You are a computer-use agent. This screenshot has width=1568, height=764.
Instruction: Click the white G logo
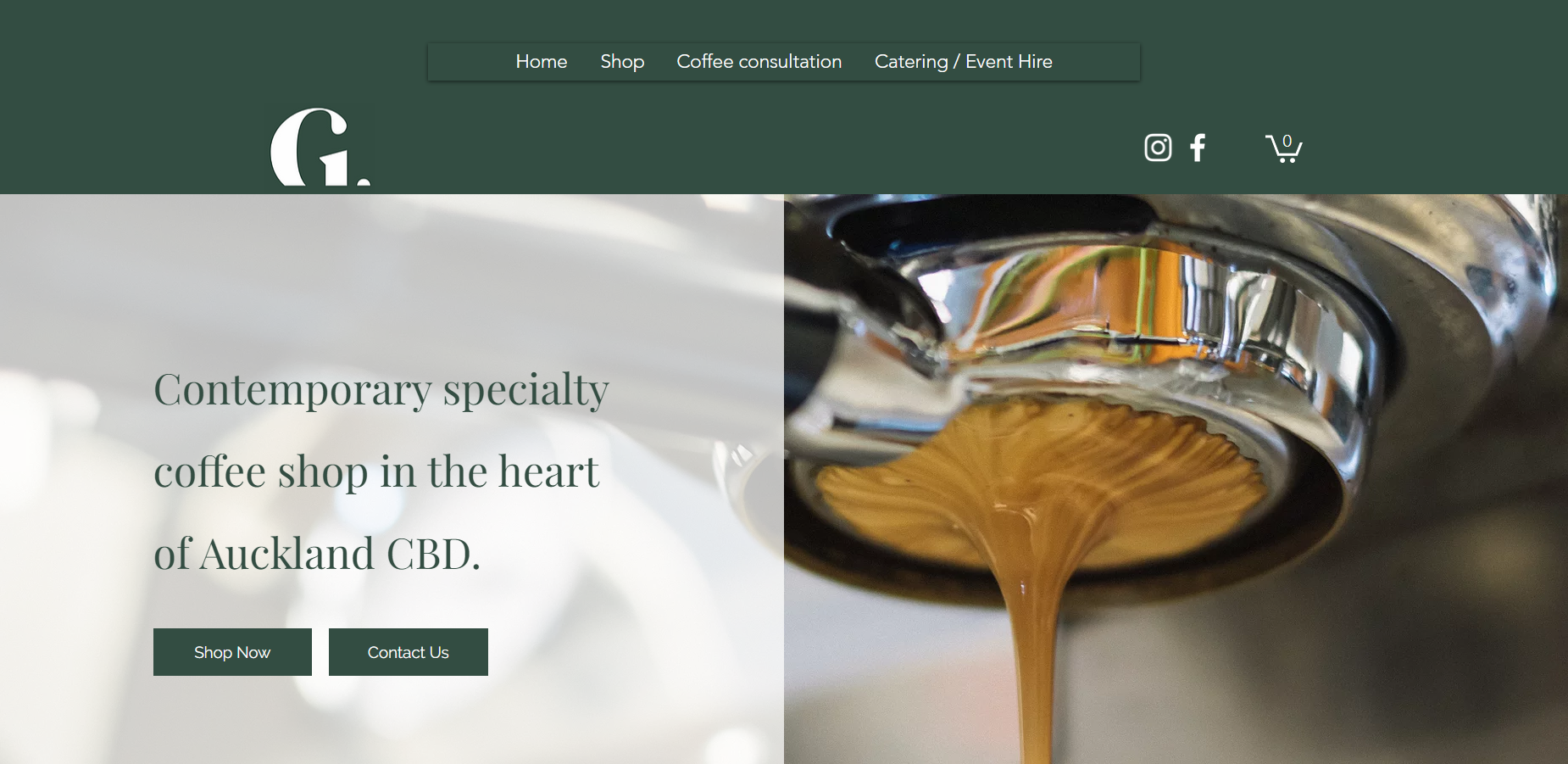320,147
